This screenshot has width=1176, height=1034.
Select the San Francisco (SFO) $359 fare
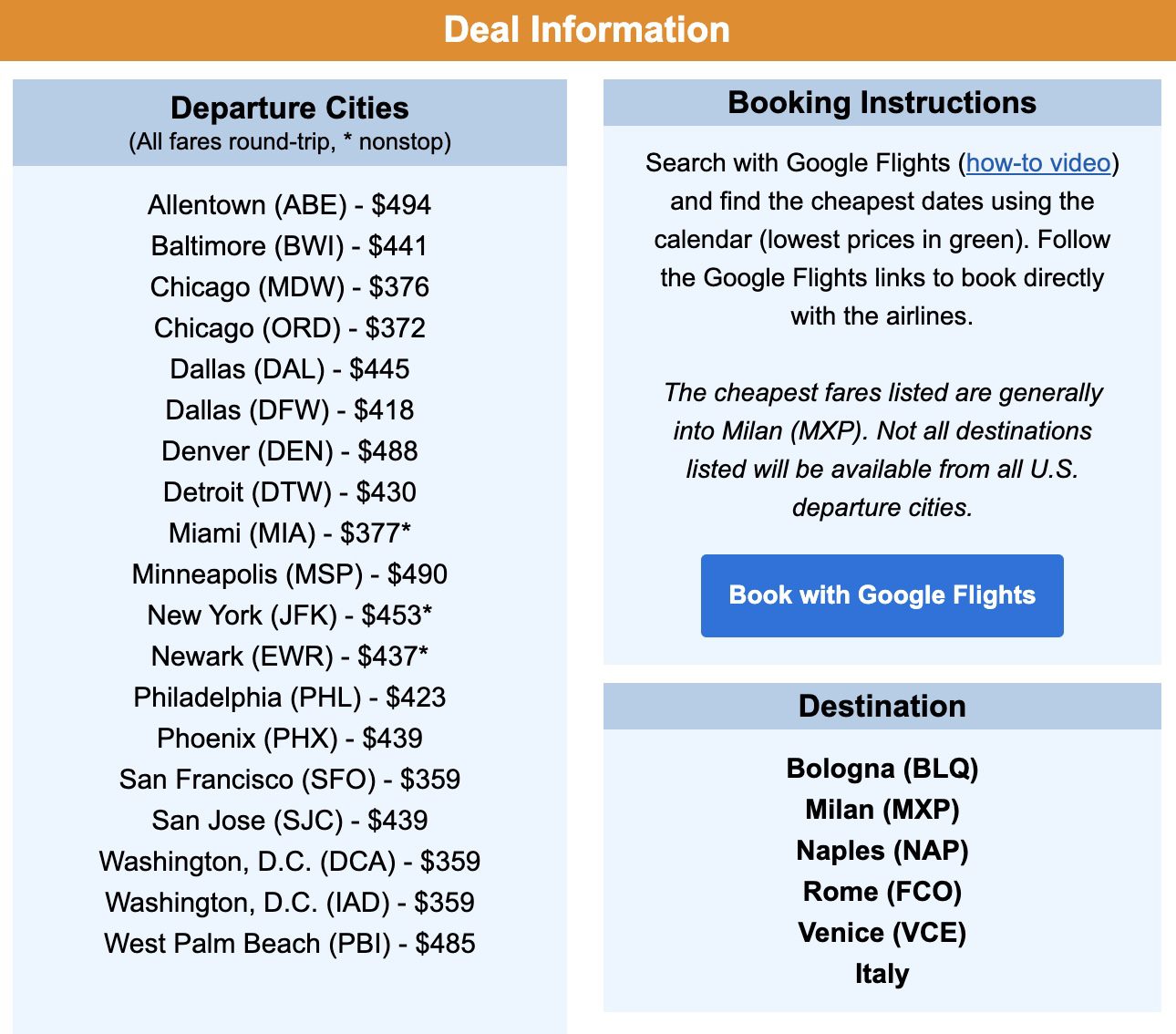290,779
